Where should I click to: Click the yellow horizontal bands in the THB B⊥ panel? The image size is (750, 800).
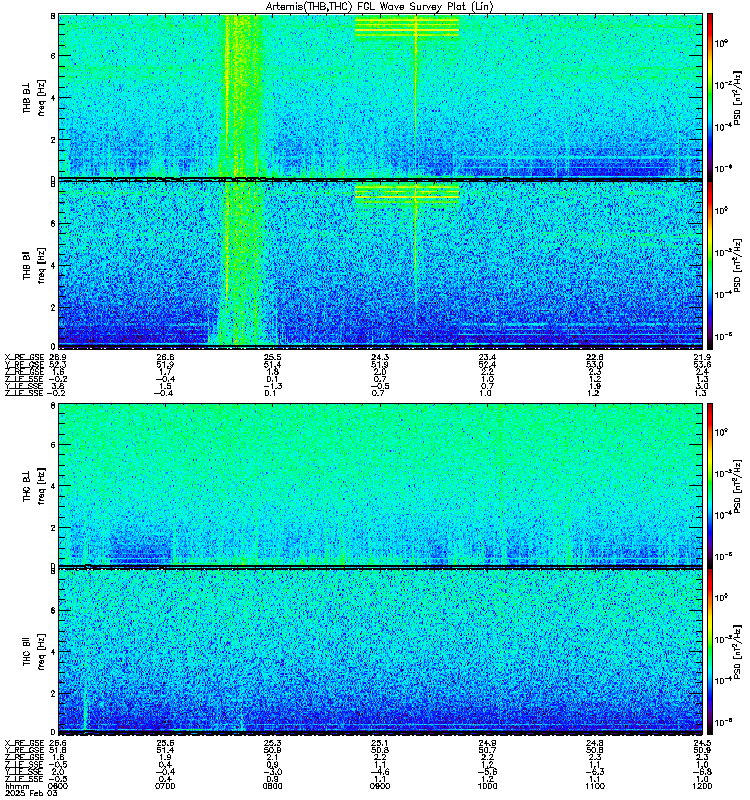[x=407, y=28]
